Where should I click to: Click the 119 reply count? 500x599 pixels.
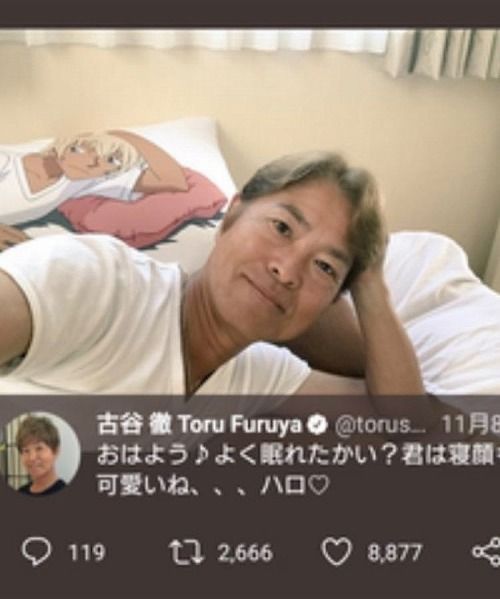pos(86,552)
